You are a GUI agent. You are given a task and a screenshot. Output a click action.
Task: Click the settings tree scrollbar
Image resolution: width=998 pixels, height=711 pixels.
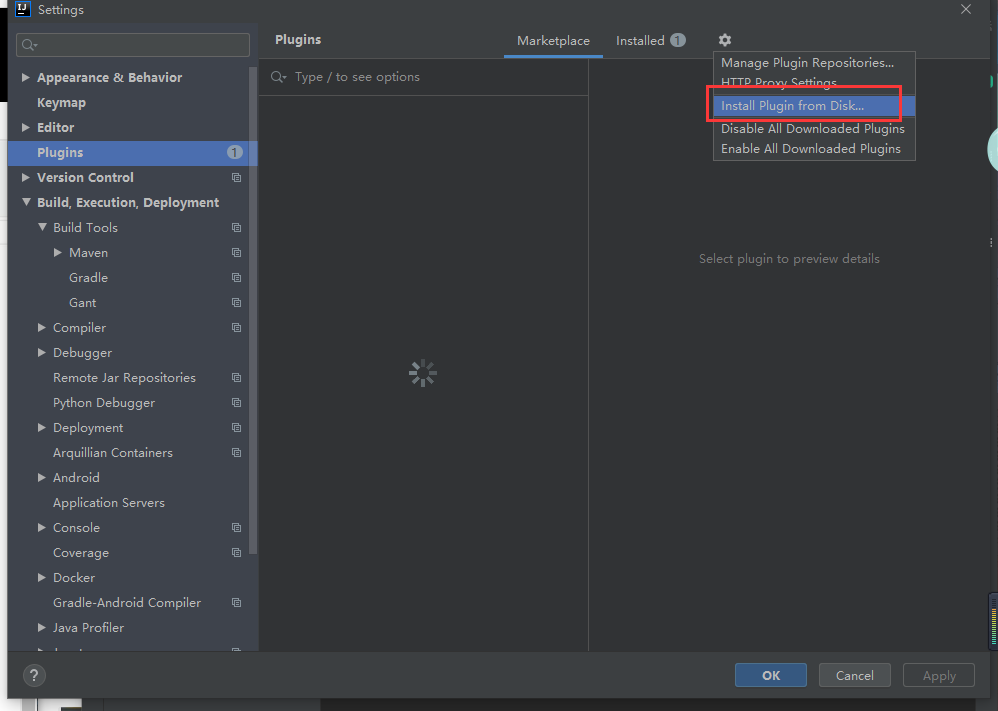(253, 311)
